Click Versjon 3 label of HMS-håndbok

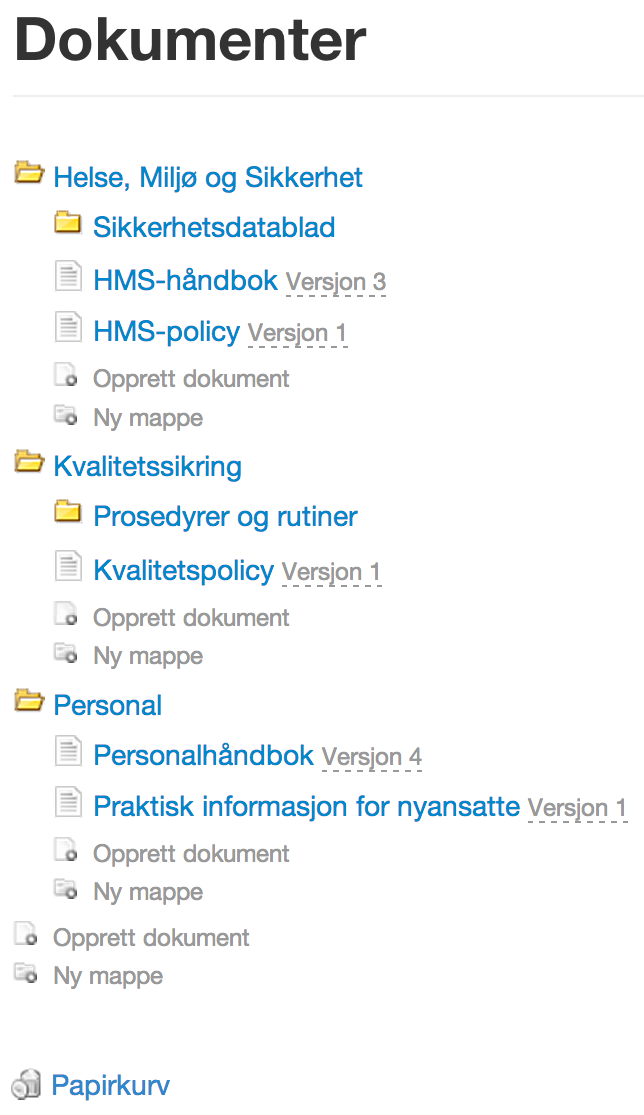(x=335, y=282)
